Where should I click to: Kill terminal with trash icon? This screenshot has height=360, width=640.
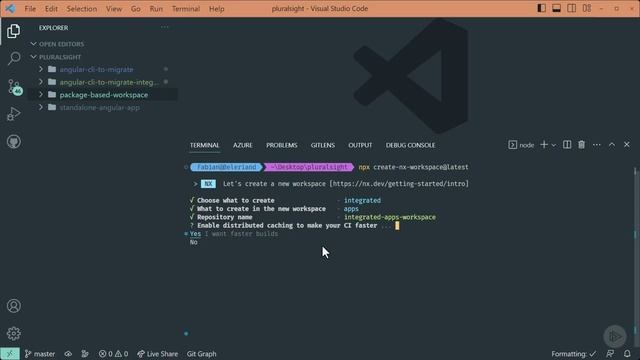581,144
